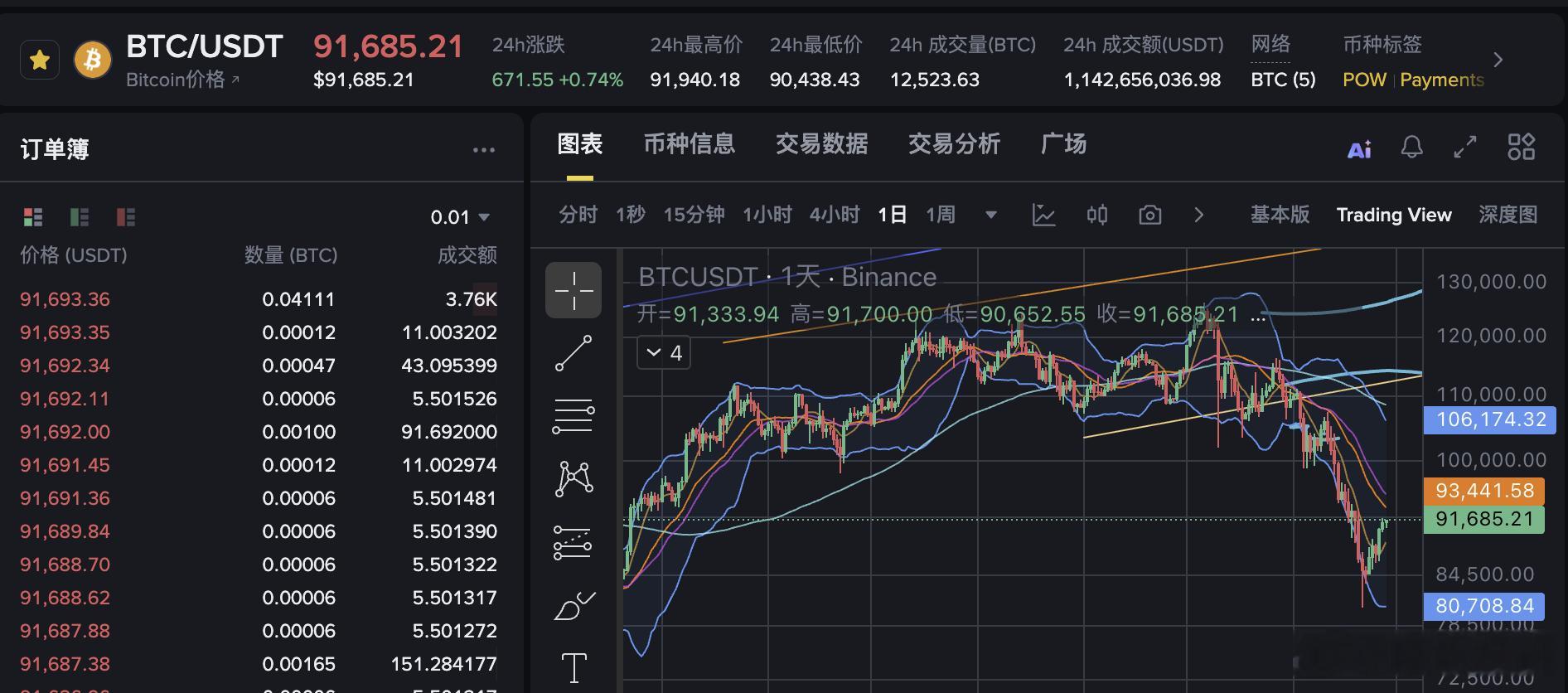The width and height of the screenshot is (1568, 693).
Task: Click order book price 91,692.00
Action: 65,432
